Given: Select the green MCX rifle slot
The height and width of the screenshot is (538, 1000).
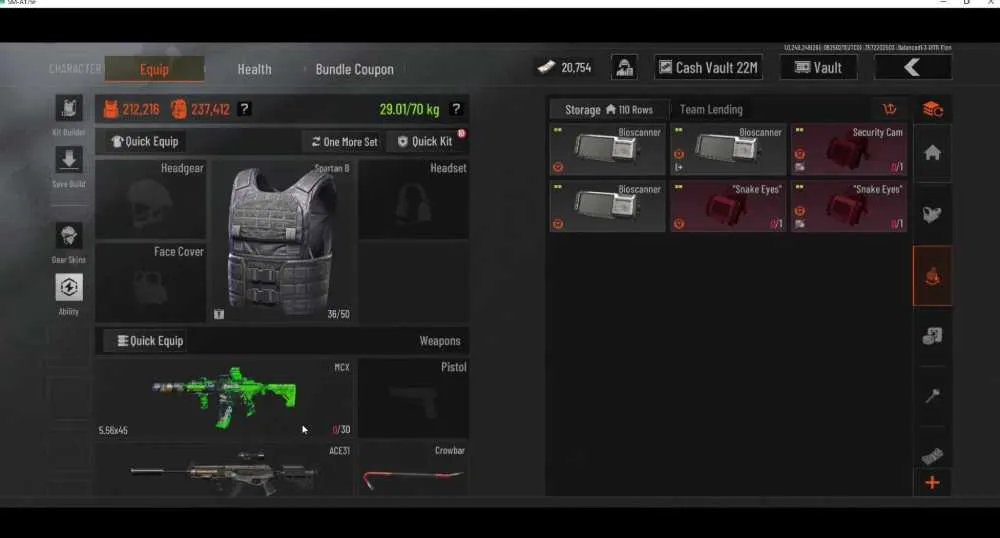Looking at the screenshot, I should pos(224,398).
